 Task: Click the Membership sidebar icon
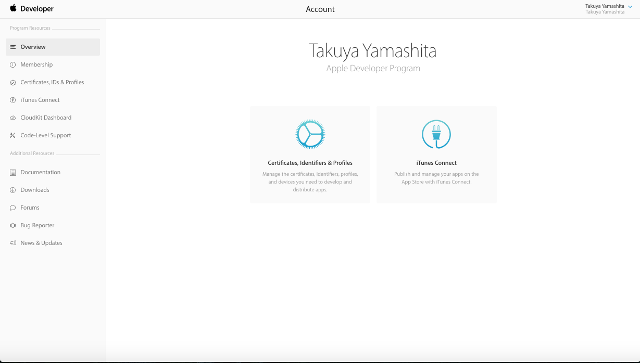13,65
